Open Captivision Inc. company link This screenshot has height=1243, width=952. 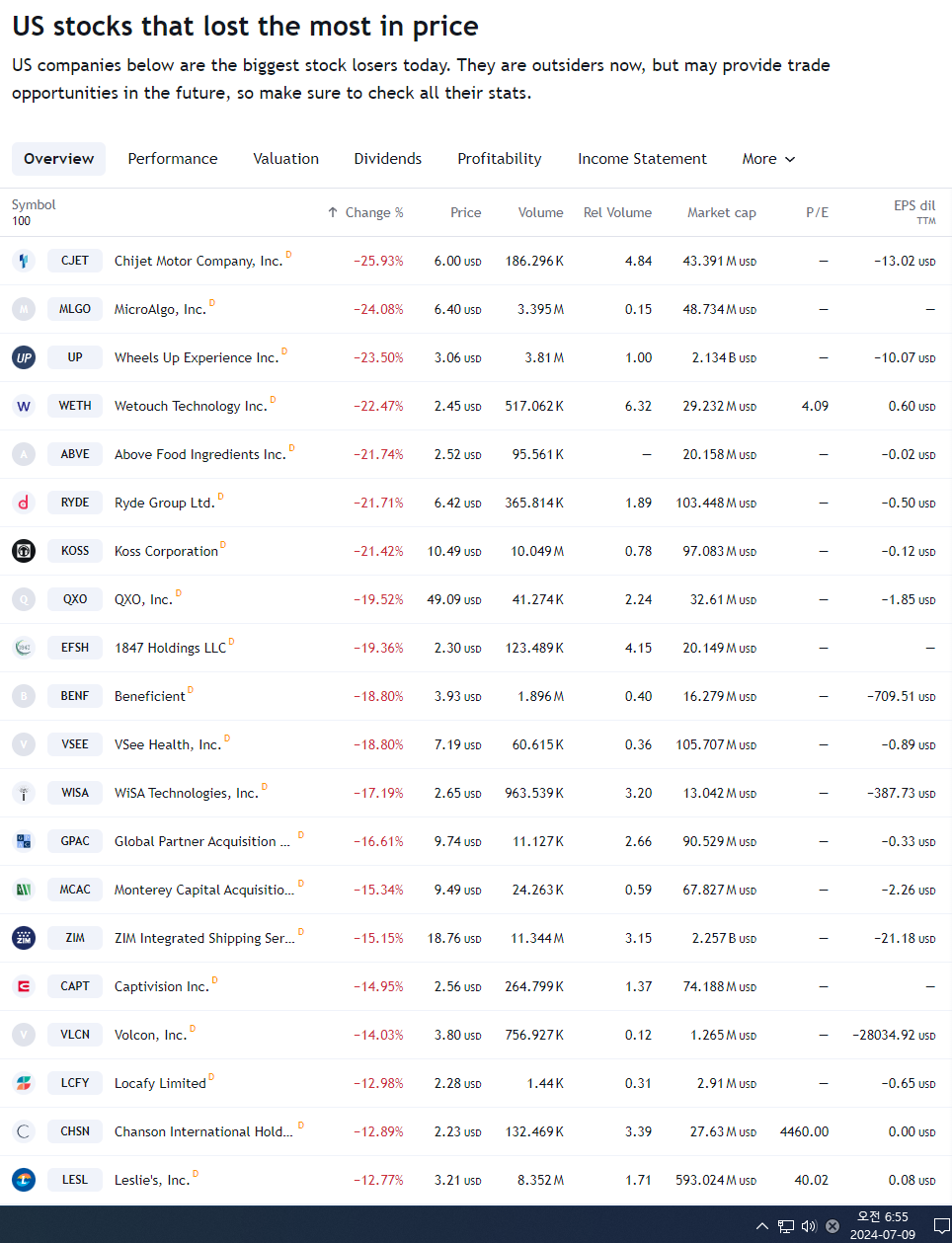coord(162,986)
